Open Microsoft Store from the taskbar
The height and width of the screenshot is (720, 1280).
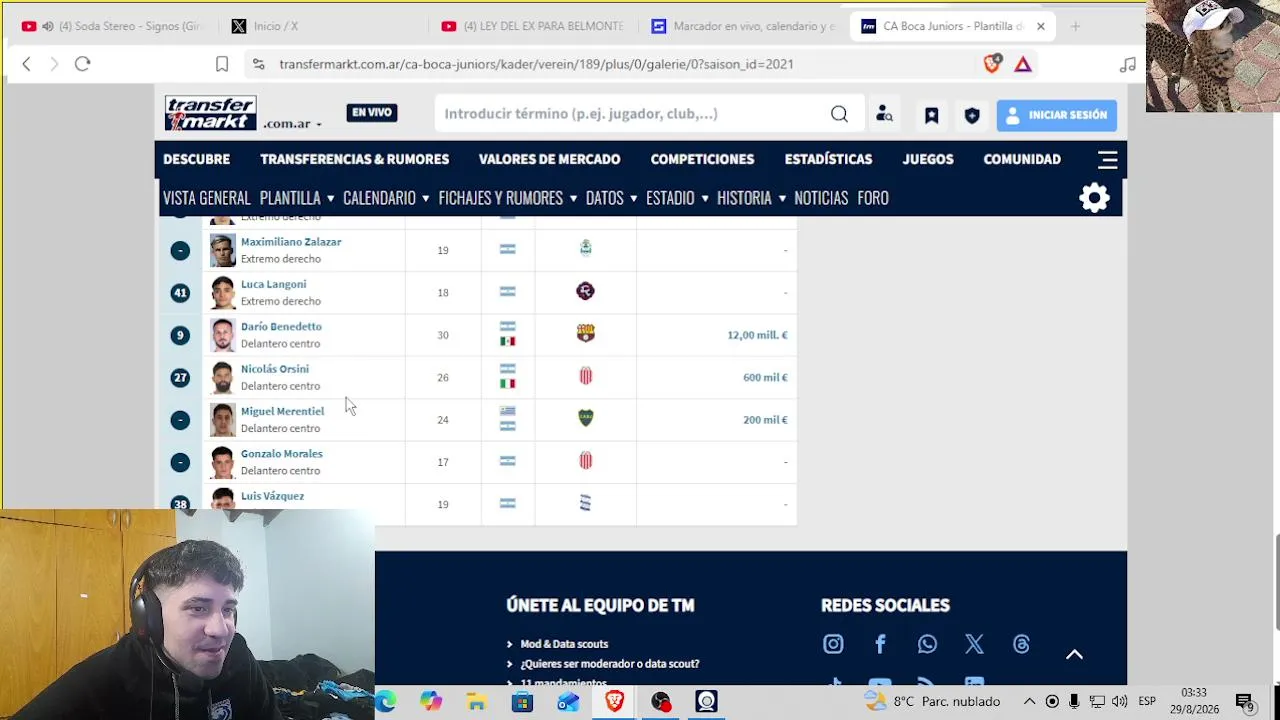(x=522, y=701)
